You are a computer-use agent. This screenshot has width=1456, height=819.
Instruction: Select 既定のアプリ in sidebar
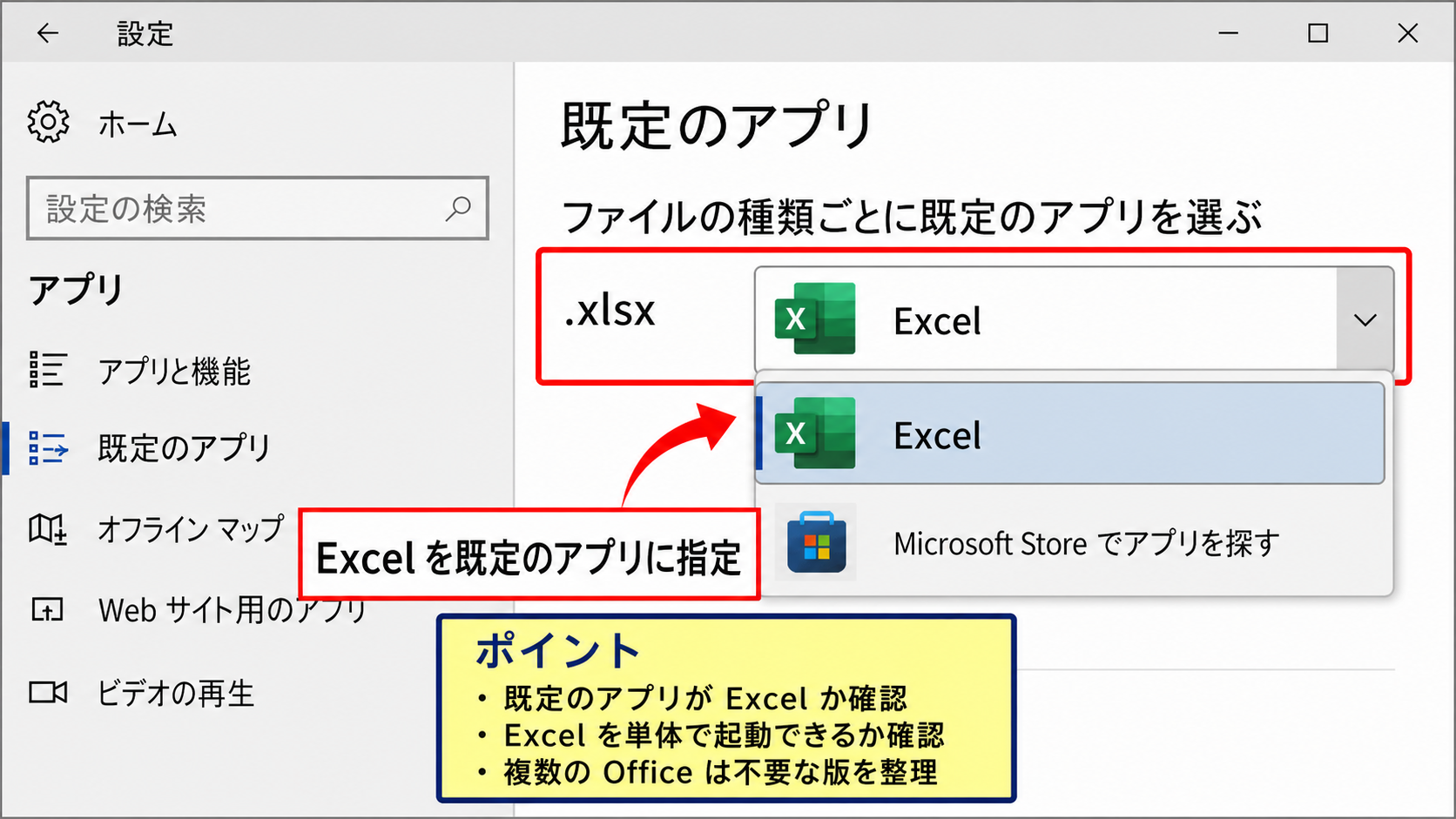coord(184,448)
